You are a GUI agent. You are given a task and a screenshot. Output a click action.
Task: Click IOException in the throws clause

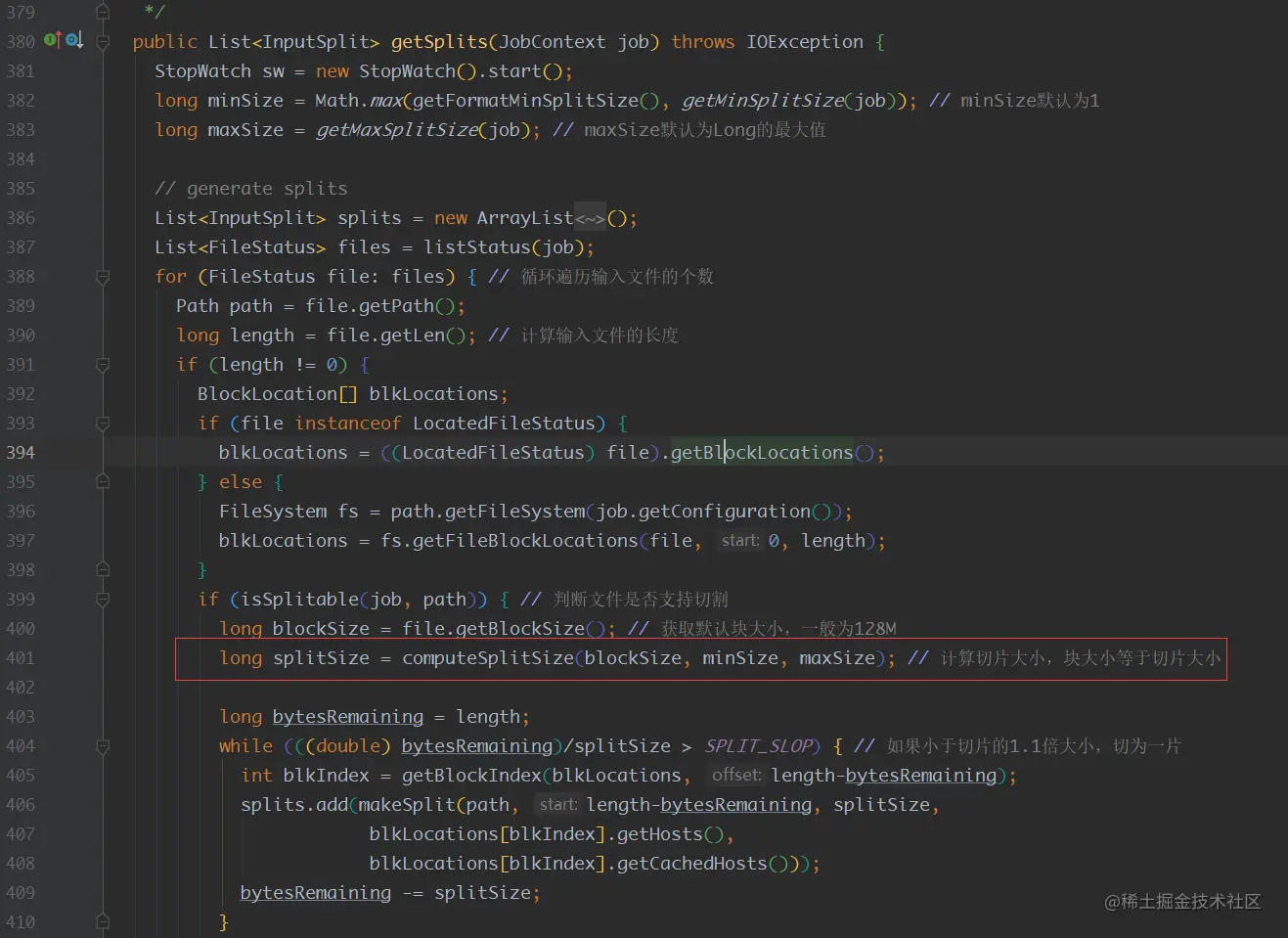[x=805, y=42]
